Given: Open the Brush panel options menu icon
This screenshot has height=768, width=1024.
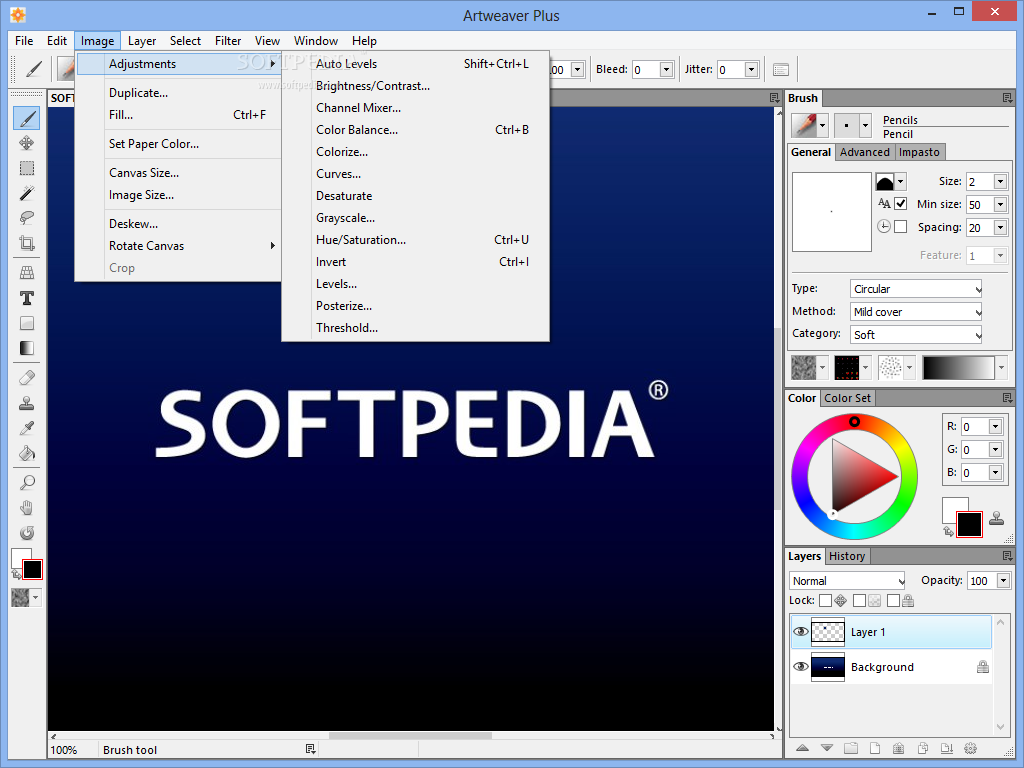Looking at the screenshot, I should tap(1008, 98).
